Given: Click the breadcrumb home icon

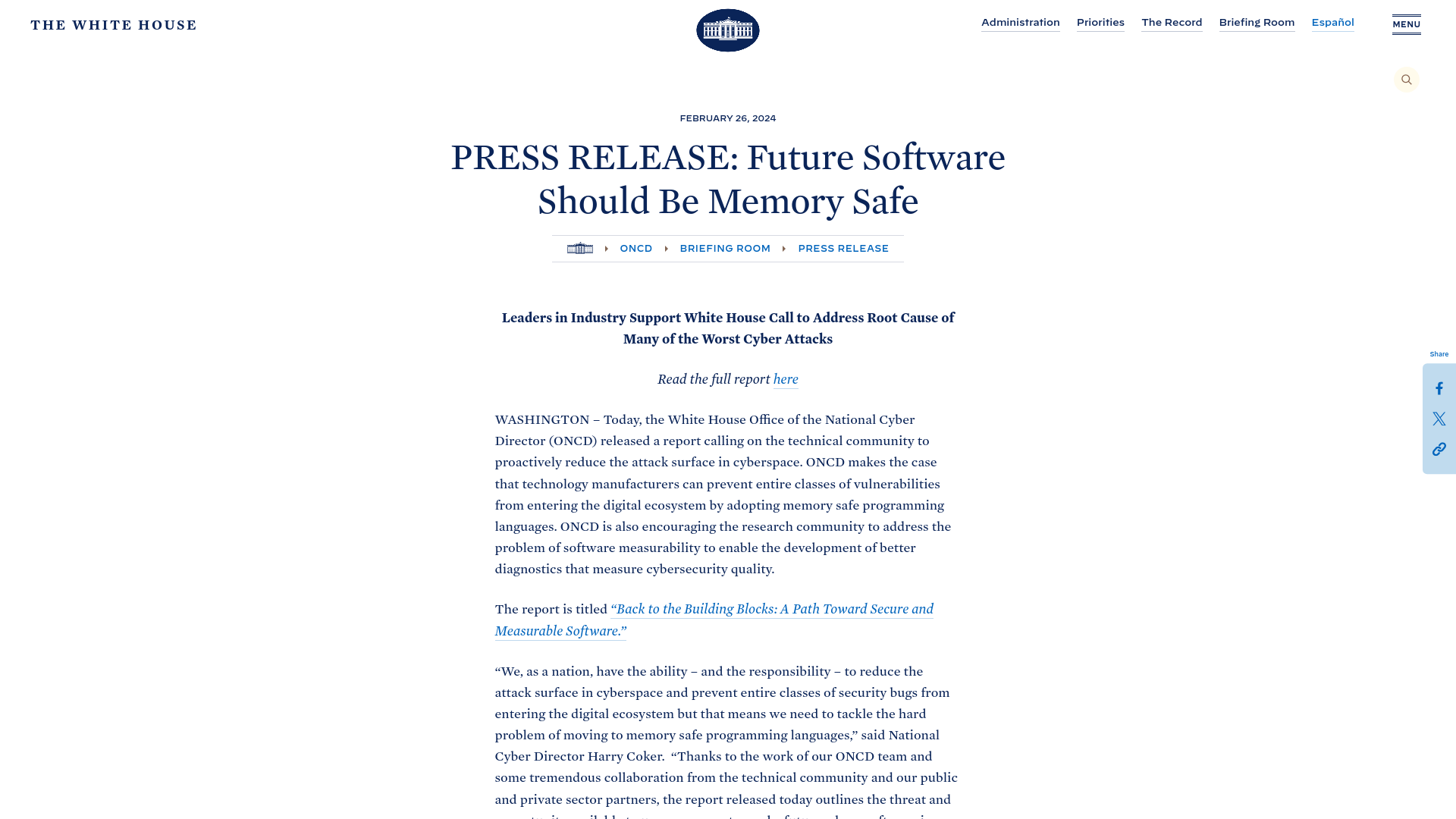Looking at the screenshot, I should tap(579, 248).
